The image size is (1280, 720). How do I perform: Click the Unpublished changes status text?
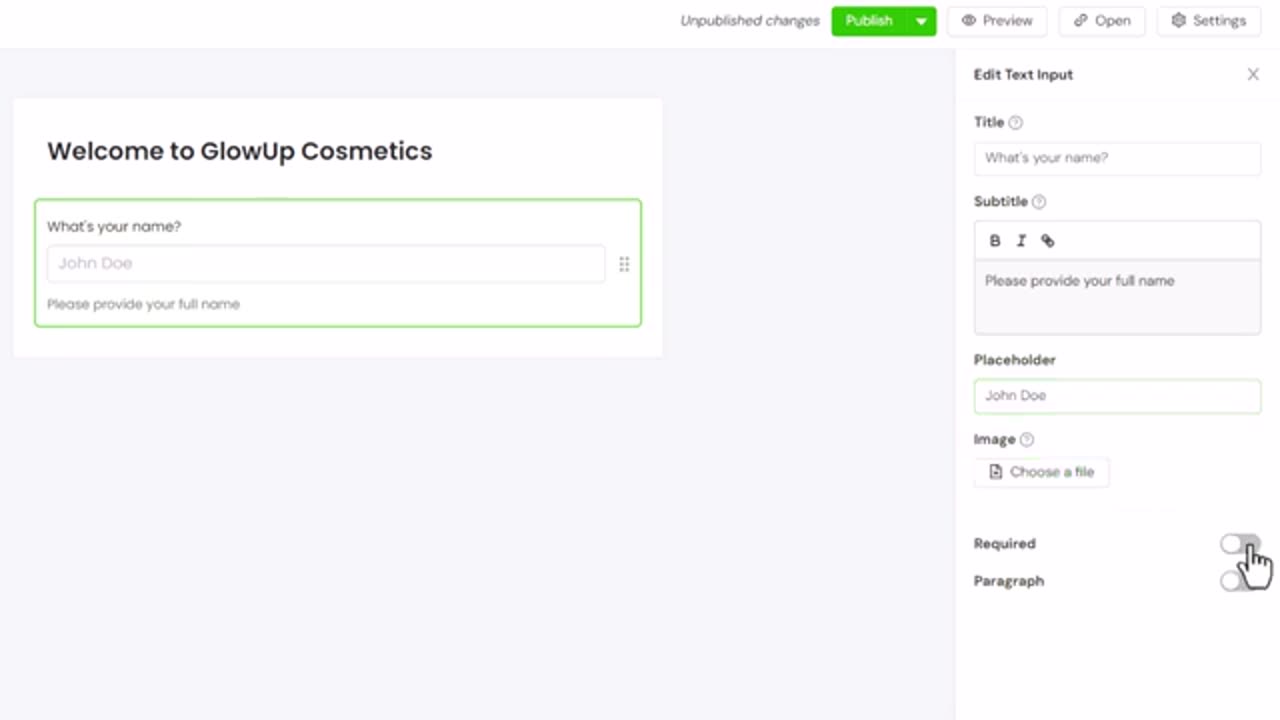tap(750, 21)
